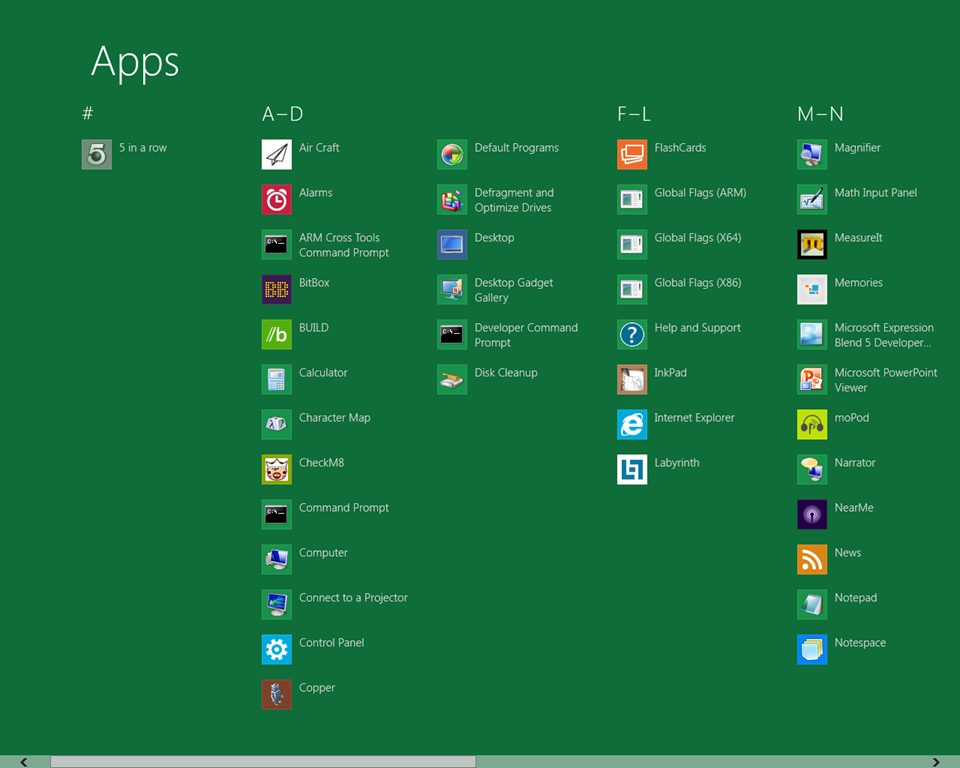
Task: Click the "#" group heading
Action: (x=88, y=113)
